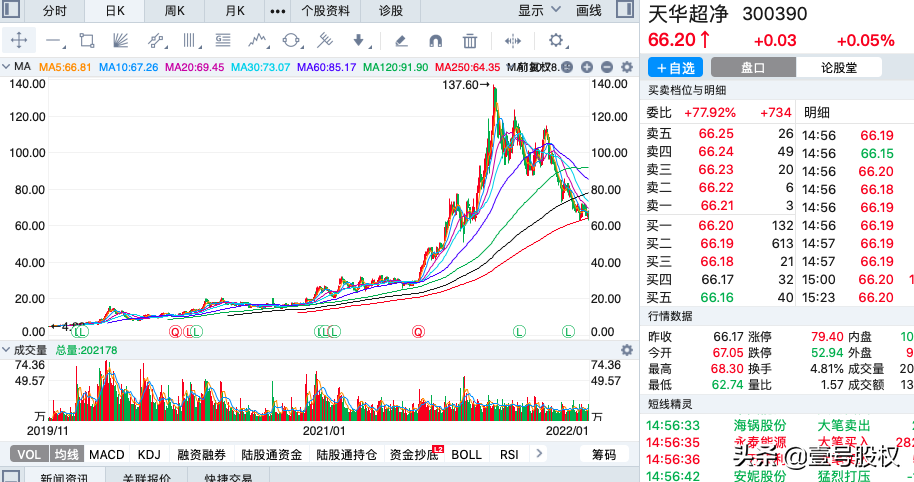Image resolution: width=914 pixels, height=482 pixels.
Task: Open the 快捷交易 bottom tab
Action: point(228,477)
